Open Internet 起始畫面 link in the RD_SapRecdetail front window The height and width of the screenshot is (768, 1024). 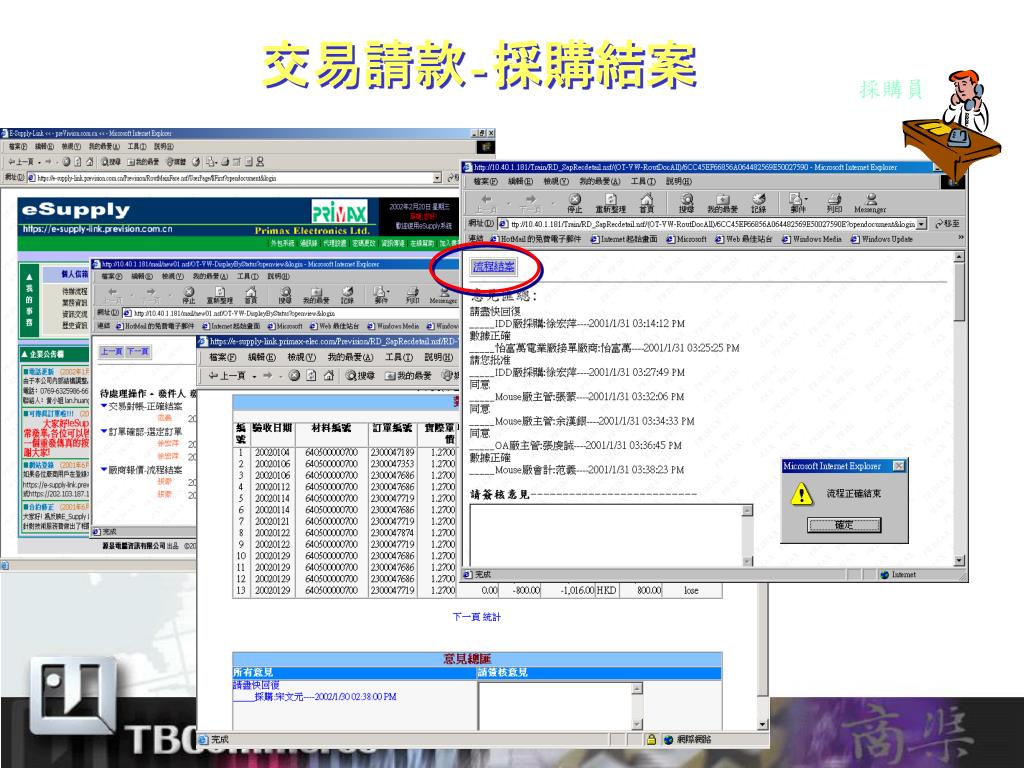coord(624,239)
